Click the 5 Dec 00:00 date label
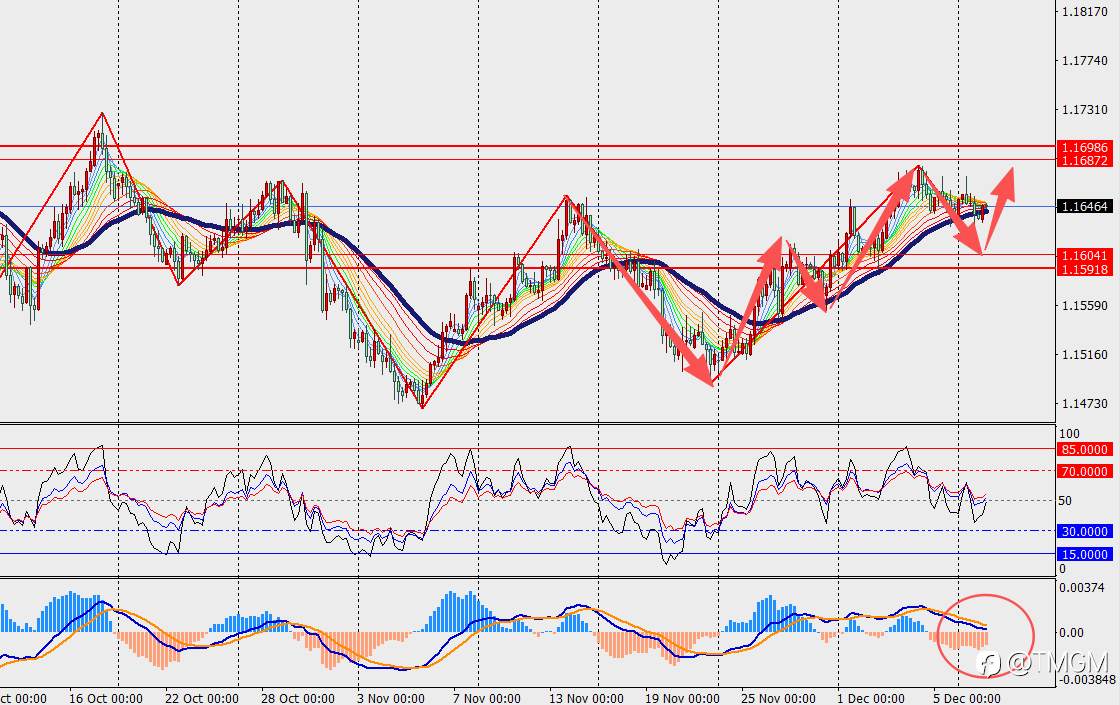 (967, 698)
